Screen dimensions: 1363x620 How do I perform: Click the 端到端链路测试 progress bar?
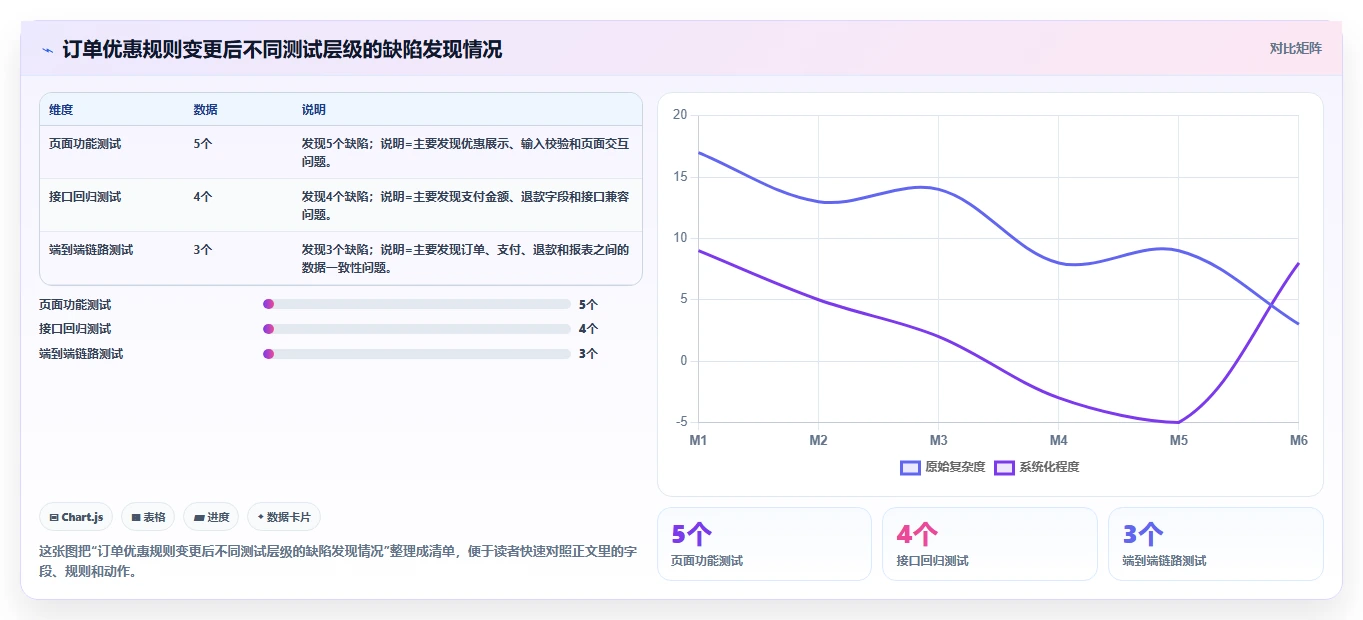click(x=417, y=354)
